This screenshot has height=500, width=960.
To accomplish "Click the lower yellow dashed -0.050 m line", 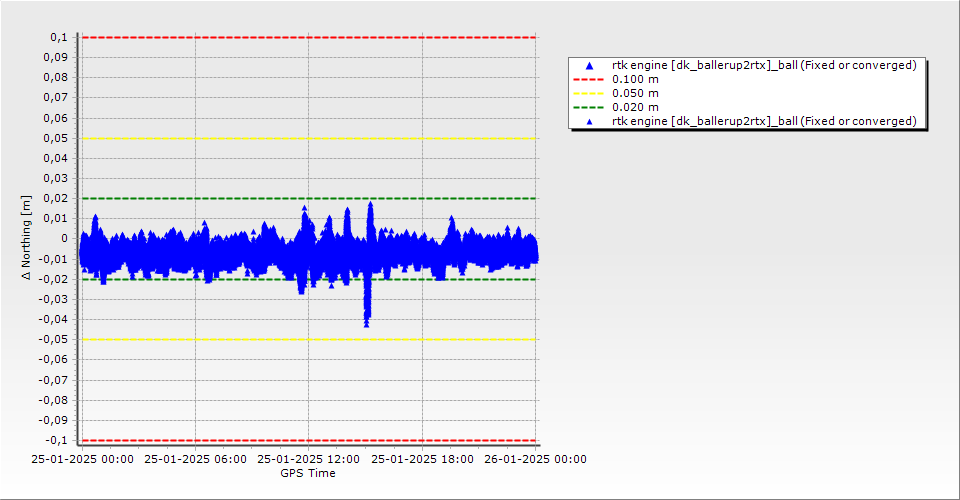I will click(309, 340).
